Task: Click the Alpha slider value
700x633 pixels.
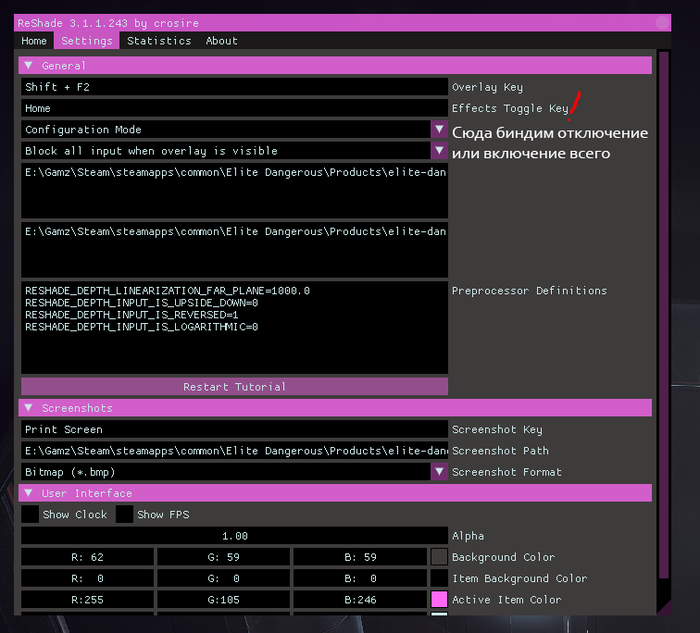Action: (x=234, y=536)
